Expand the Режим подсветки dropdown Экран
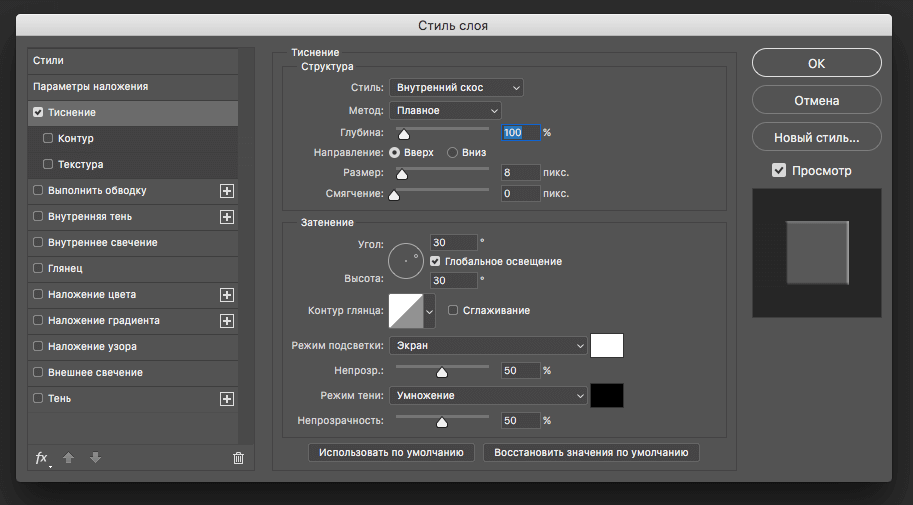Viewport: 913px width, 505px height. pyautogui.click(x=488, y=346)
